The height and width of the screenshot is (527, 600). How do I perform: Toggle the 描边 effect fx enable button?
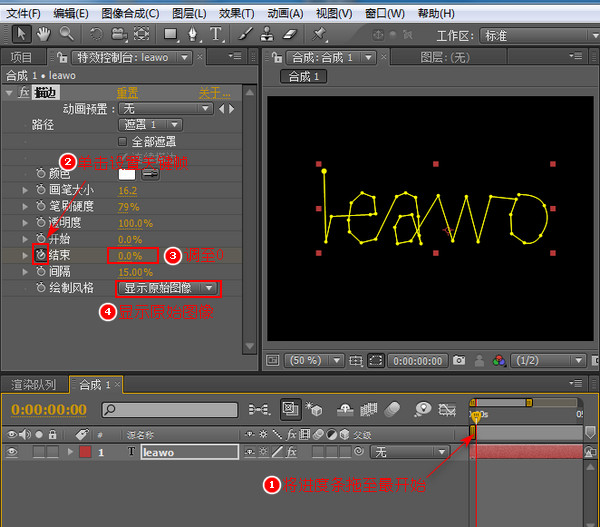(24, 93)
